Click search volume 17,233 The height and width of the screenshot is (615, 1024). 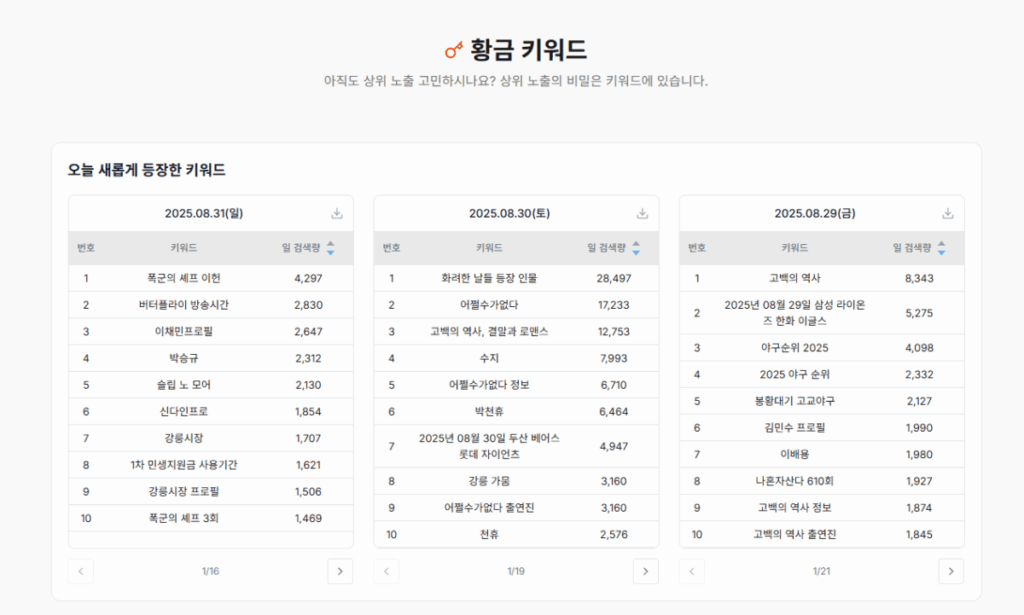point(614,305)
